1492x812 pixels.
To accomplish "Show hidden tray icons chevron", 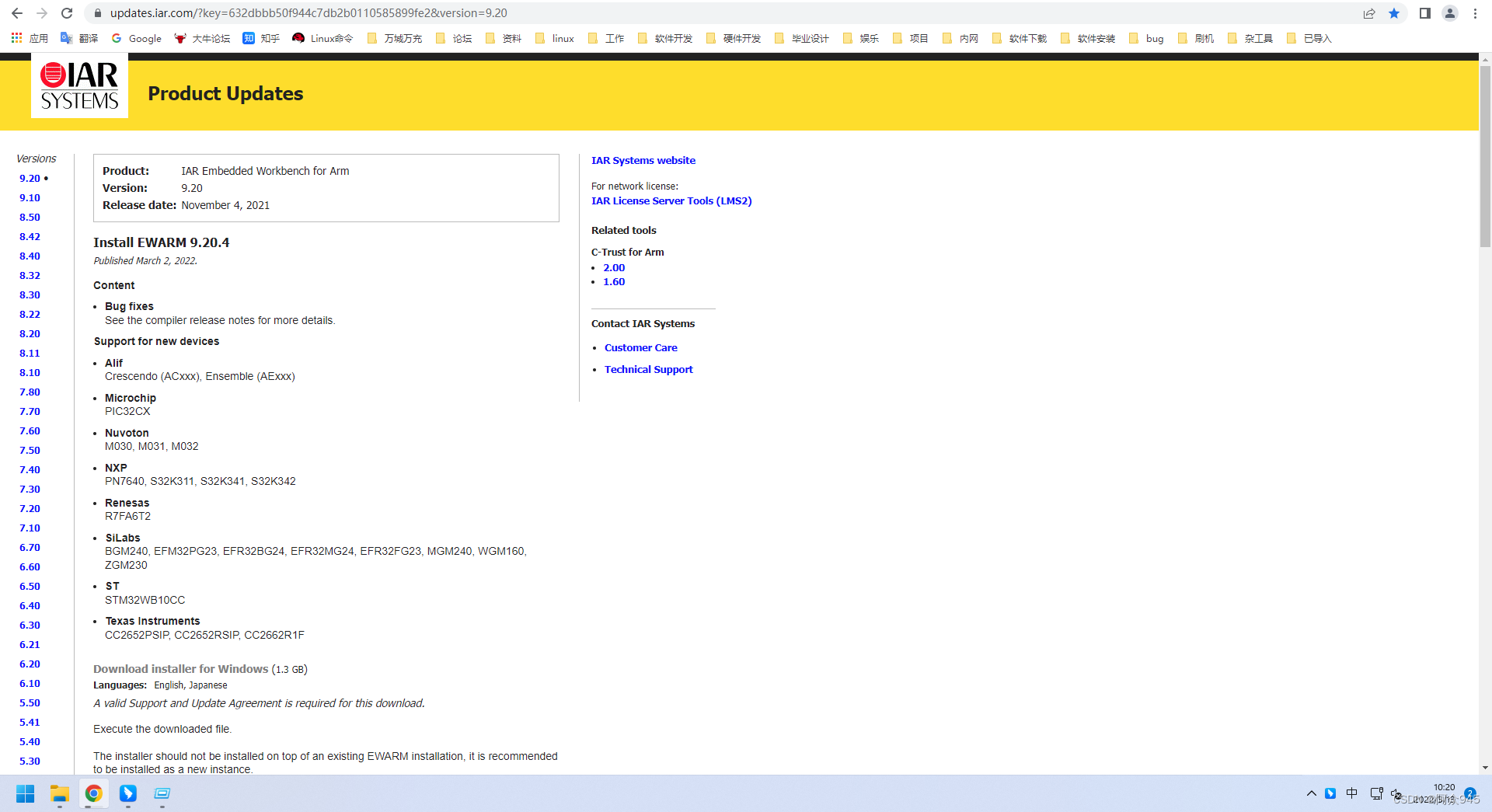I will click(1312, 793).
